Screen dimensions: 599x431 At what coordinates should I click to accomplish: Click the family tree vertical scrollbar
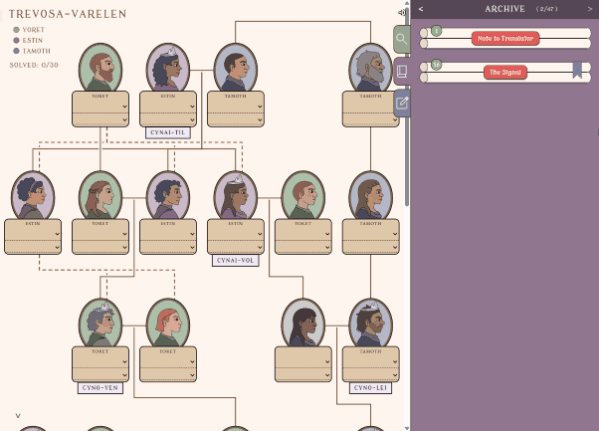[x=407, y=106]
